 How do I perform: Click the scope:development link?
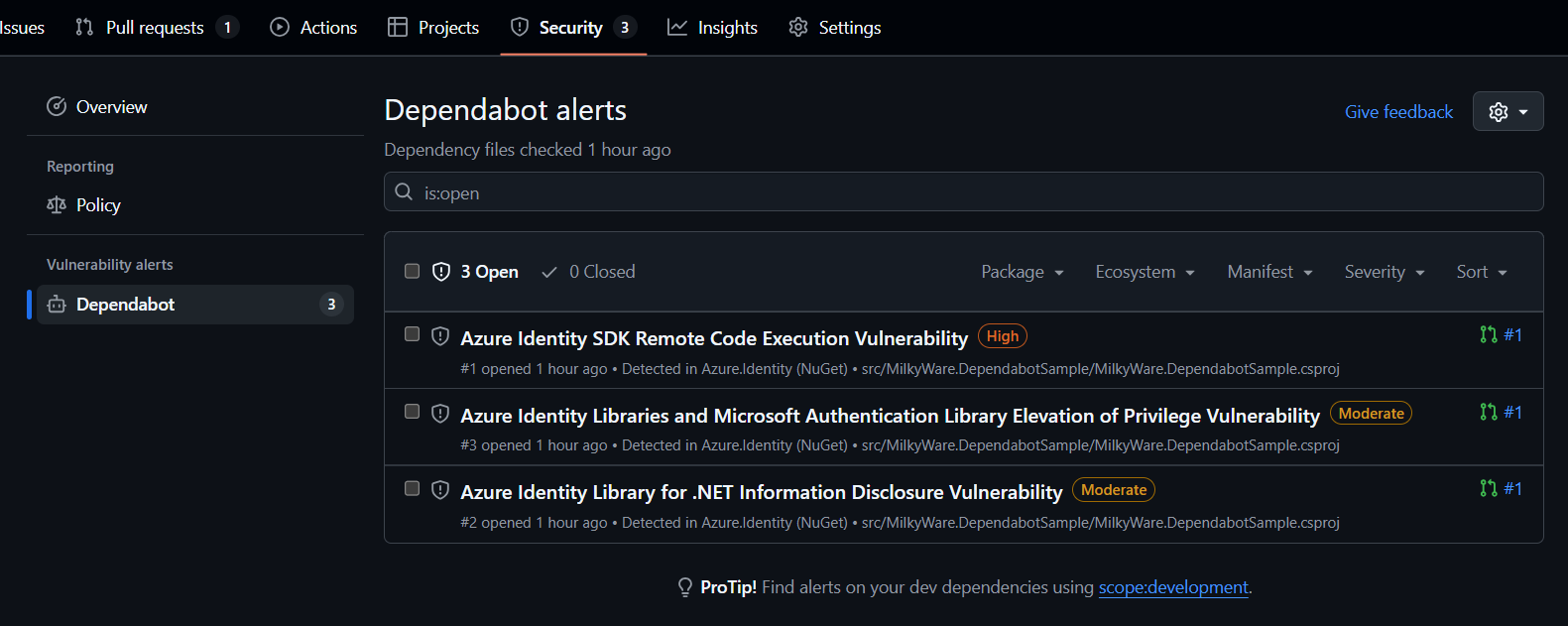(x=1173, y=587)
